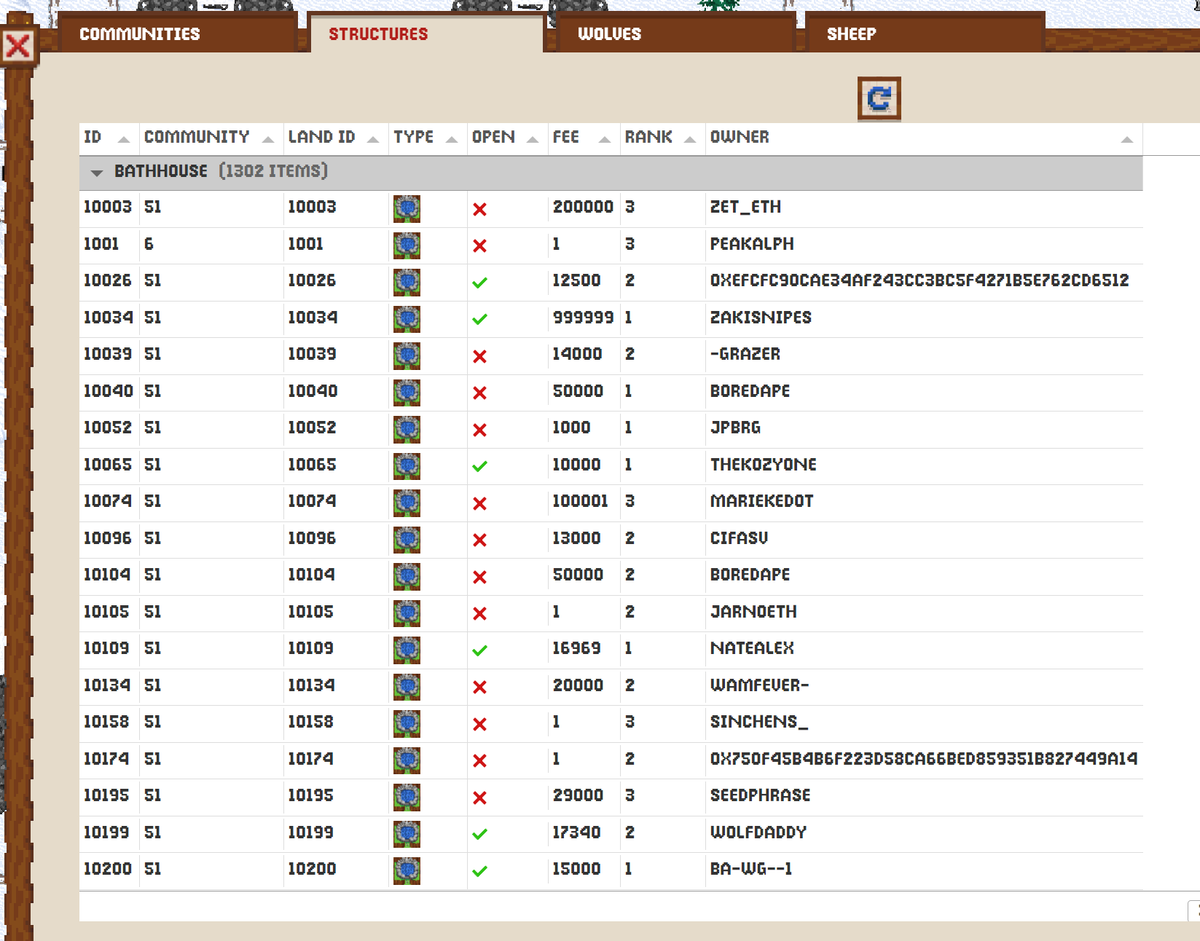Click owner name WAMFEVER-
The height and width of the screenshot is (941, 1200).
pos(759,685)
